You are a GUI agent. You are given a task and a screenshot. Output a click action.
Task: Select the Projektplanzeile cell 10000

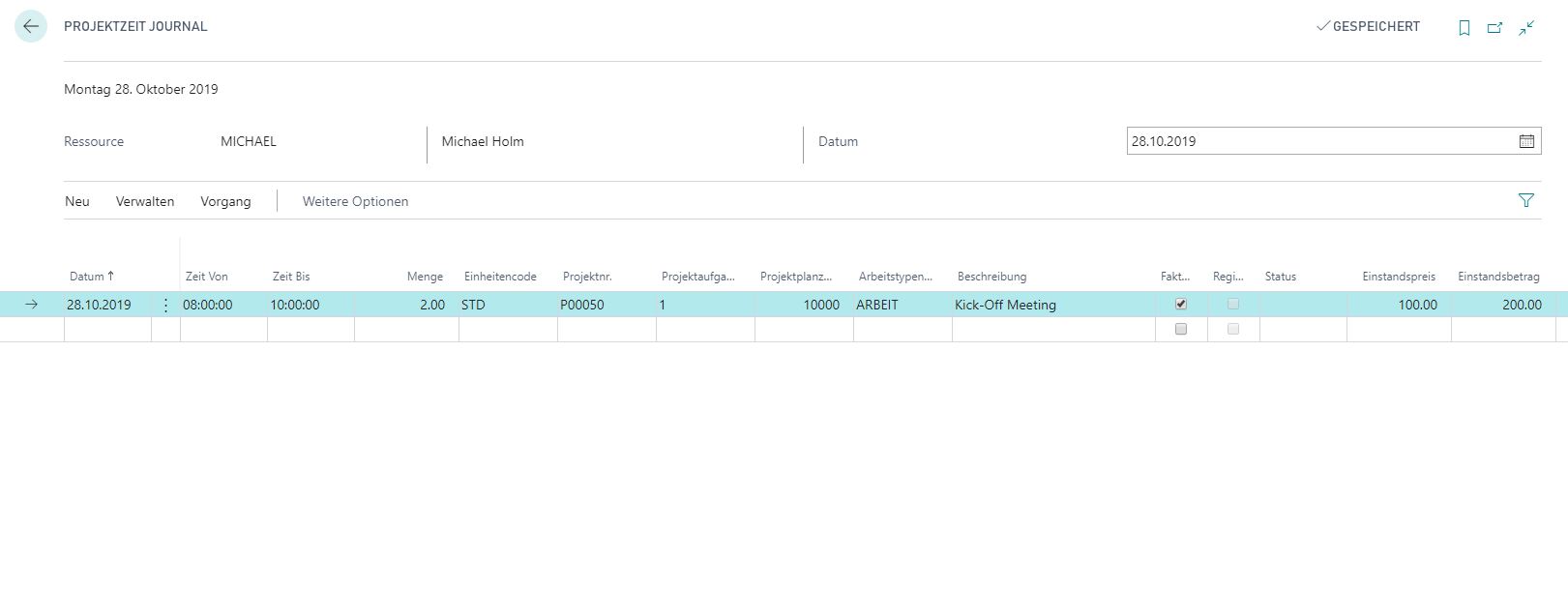[804, 305]
